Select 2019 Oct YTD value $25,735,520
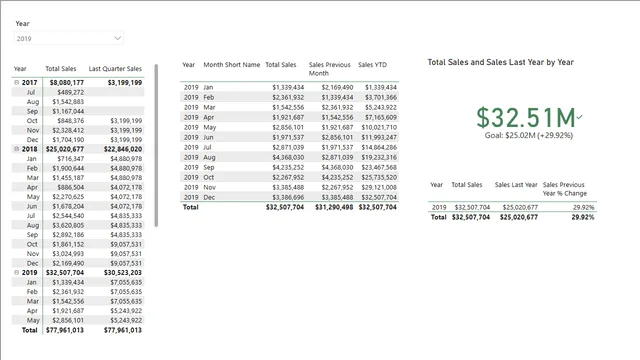This screenshot has height=360, width=640. click(x=379, y=177)
